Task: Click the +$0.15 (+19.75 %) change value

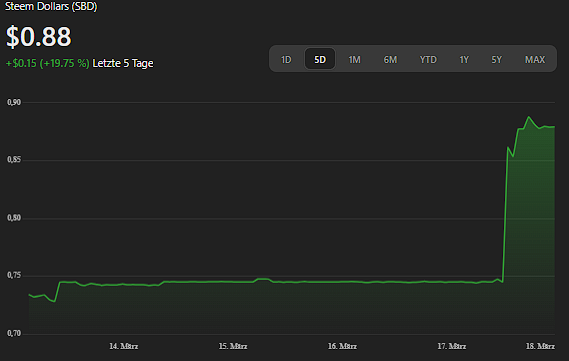Action: (48, 63)
